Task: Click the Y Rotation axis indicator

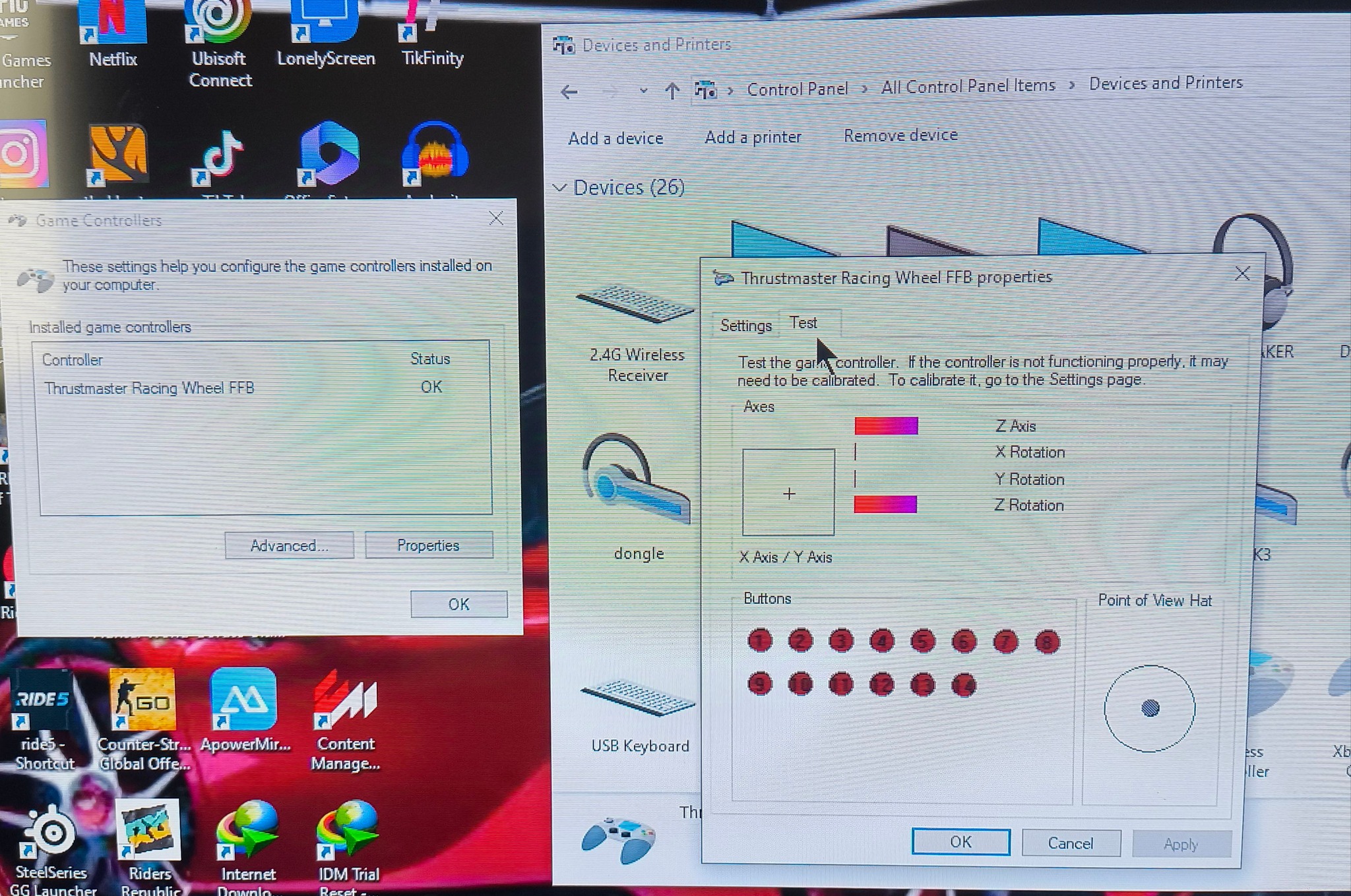Action: point(856,479)
